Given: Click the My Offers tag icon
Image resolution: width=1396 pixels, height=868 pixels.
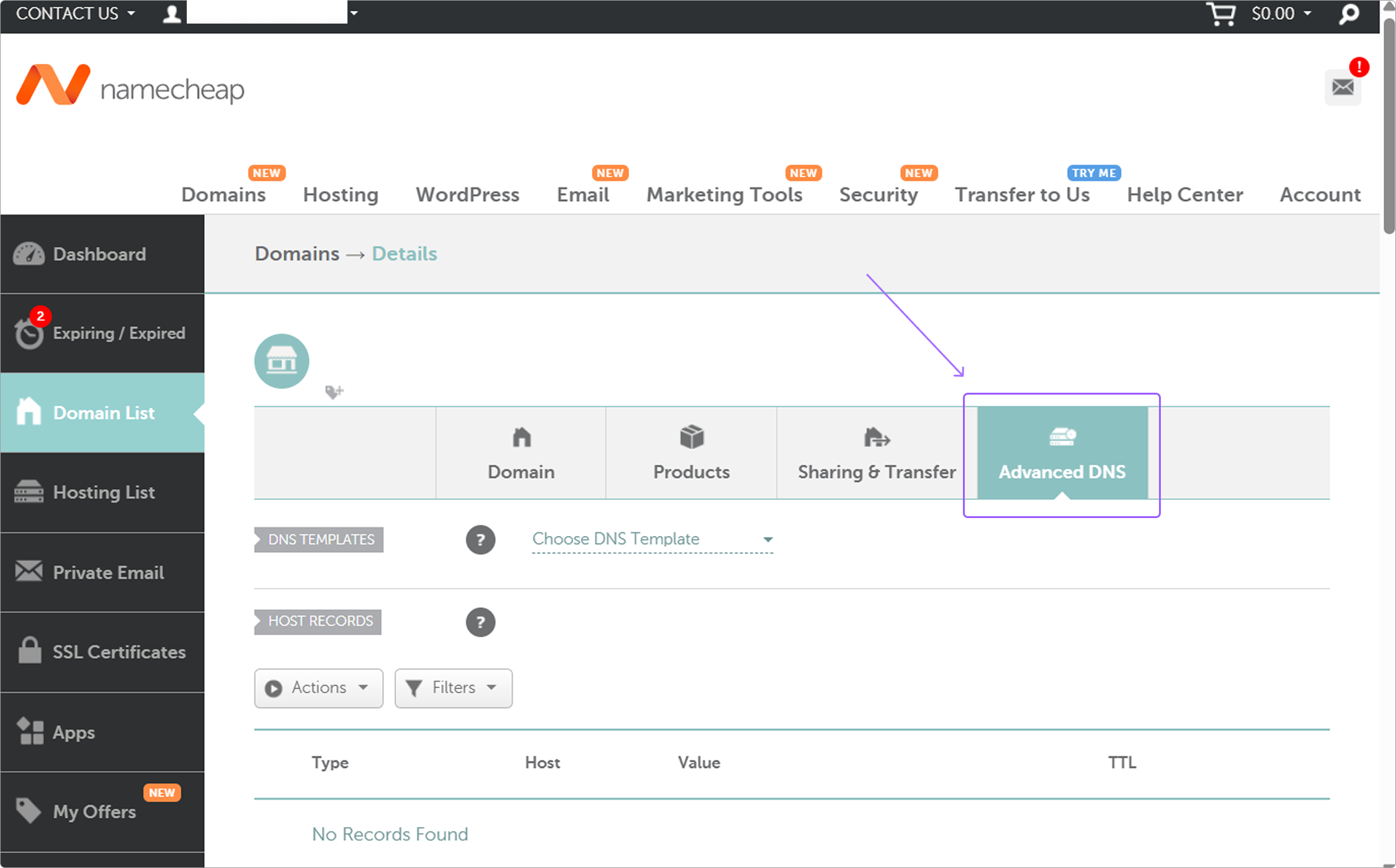Looking at the screenshot, I should [28, 810].
